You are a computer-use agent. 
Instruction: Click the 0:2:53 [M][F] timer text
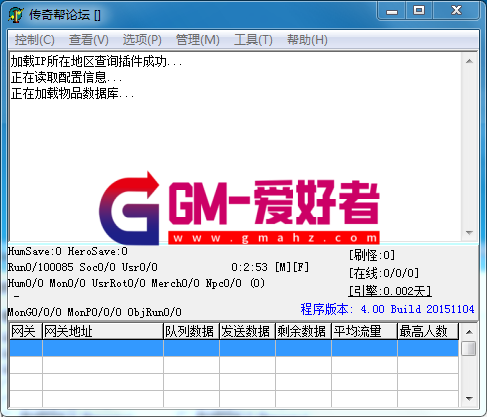pyautogui.click(x=270, y=267)
